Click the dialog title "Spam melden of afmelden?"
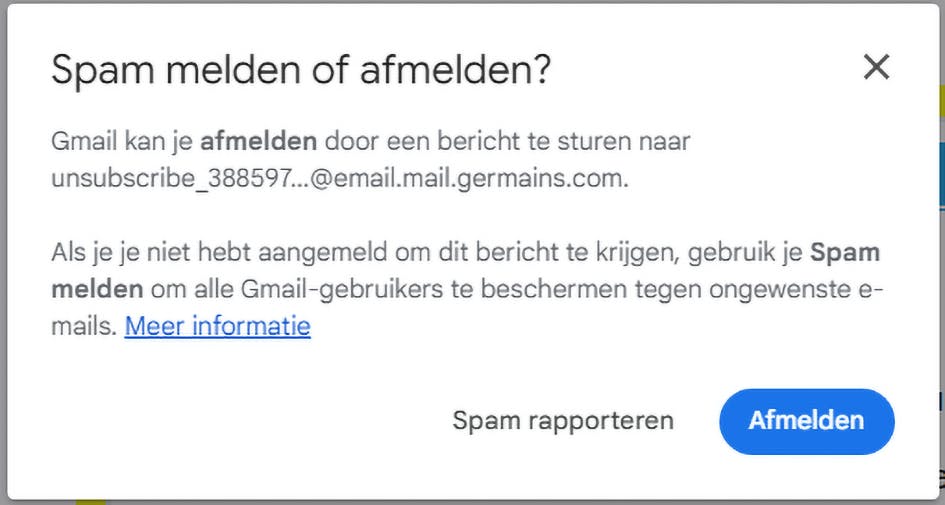This screenshot has width=945, height=505. [301, 70]
